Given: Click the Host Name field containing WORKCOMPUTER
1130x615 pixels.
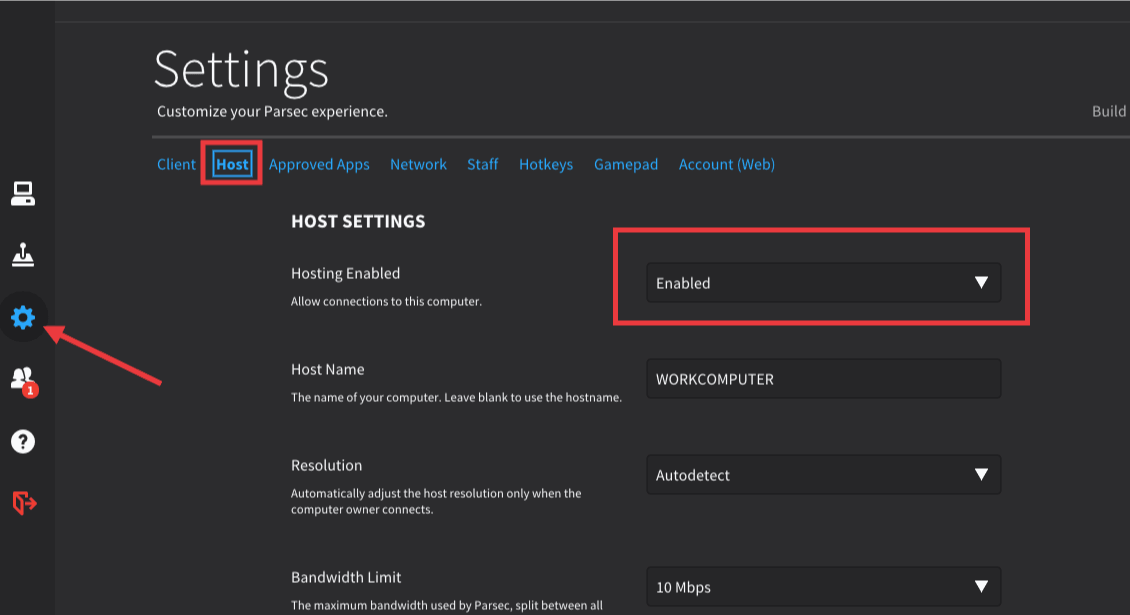Looking at the screenshot, I should pos(822,379).
